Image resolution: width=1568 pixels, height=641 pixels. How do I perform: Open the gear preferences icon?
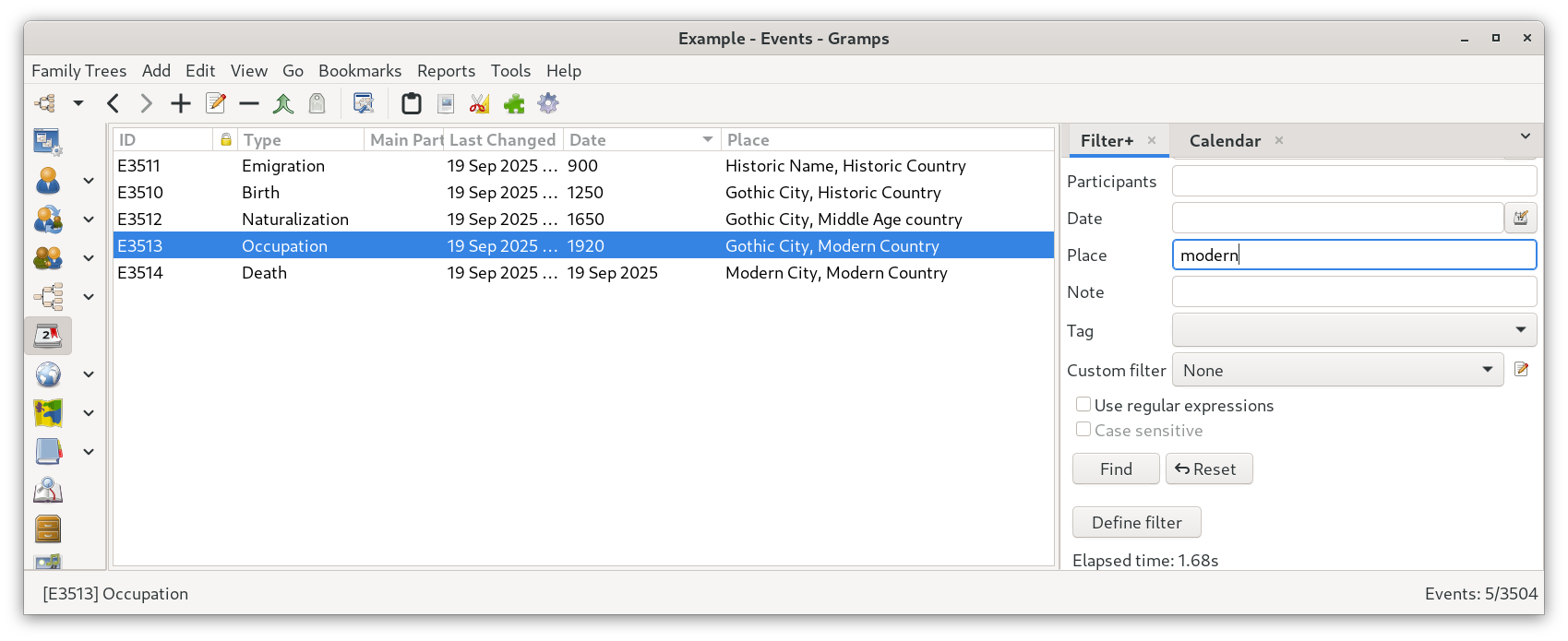tap(548, 103)
